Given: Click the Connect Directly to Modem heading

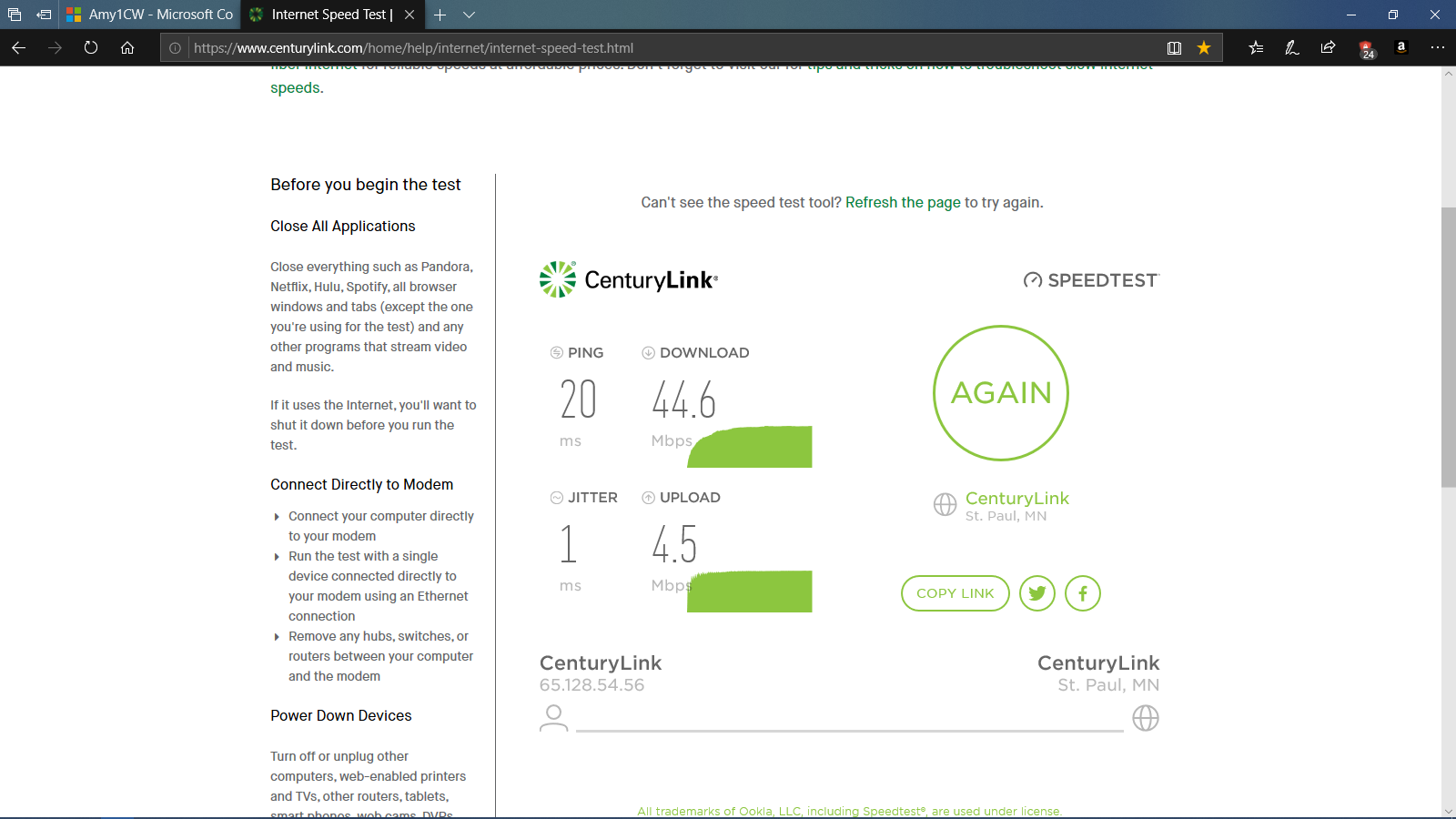Looking at the screenshot, I should point(361,484).
